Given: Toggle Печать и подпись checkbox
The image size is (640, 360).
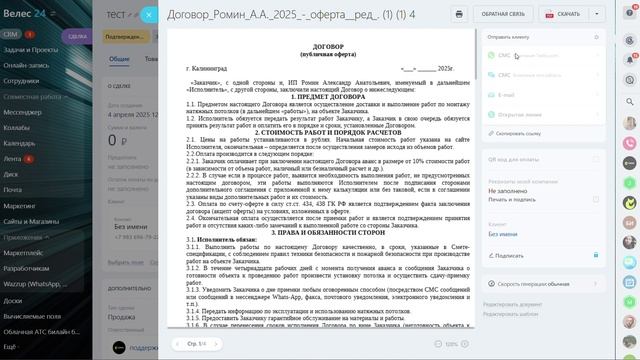Looking at the screenshot, I should tap(596, 199).
